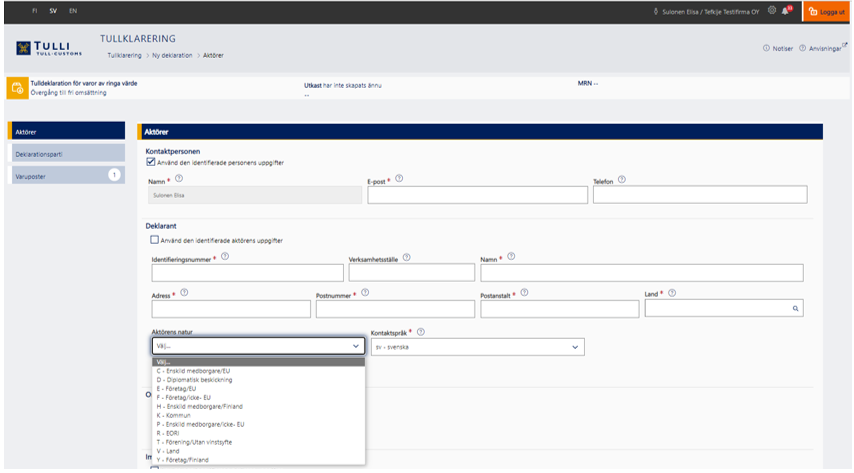Open the Kontaktspråk dropdown
The width and height of the screenshot is (854, 473).
(476, 347)
